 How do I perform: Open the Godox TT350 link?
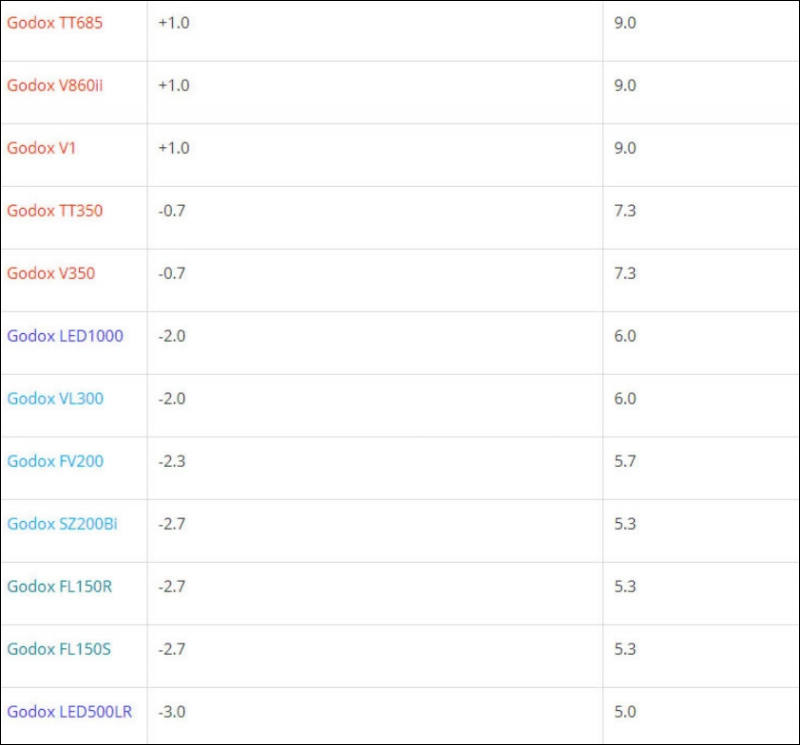[x=55, y=211]
